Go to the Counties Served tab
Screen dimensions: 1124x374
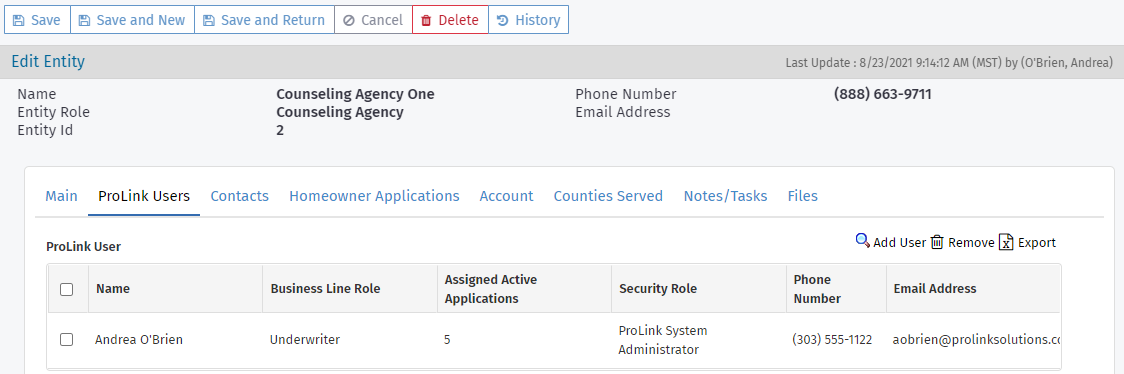608,196
